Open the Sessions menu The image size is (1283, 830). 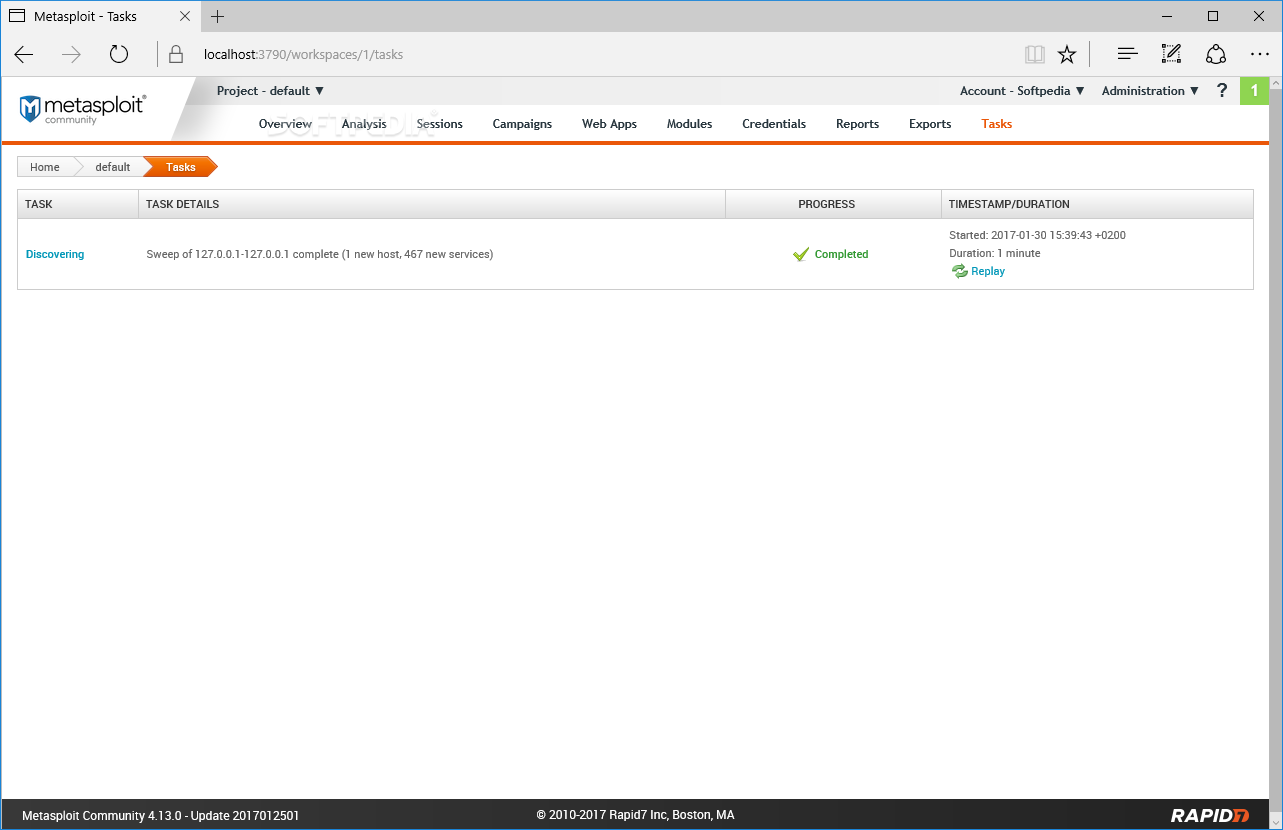pyautogui.click(x=440, y=124)
